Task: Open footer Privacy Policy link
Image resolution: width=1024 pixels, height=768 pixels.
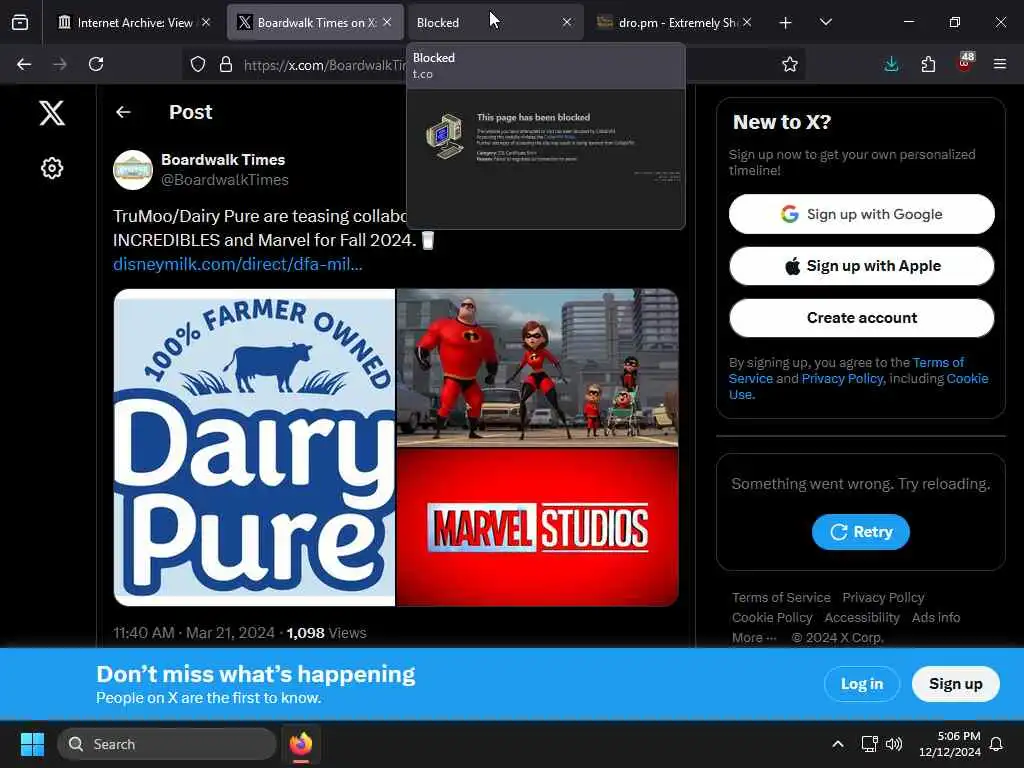Action: [883, 598]
